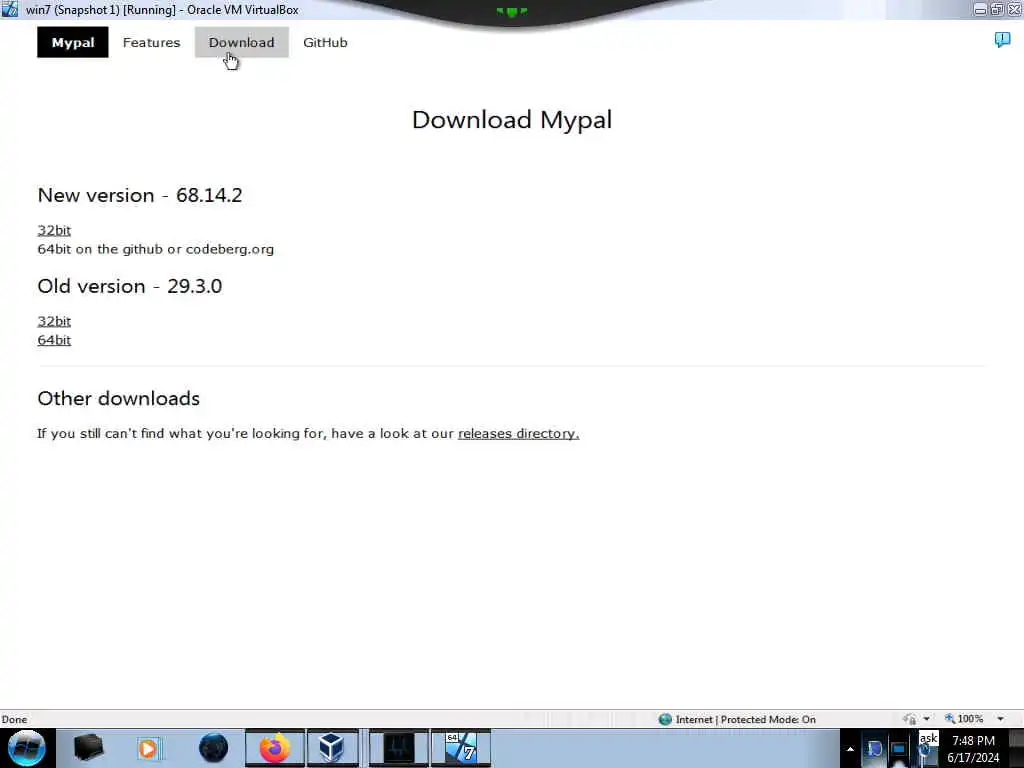Click the 'Done' status bar text
This screenshot has height=768, width=1024.
14,719
